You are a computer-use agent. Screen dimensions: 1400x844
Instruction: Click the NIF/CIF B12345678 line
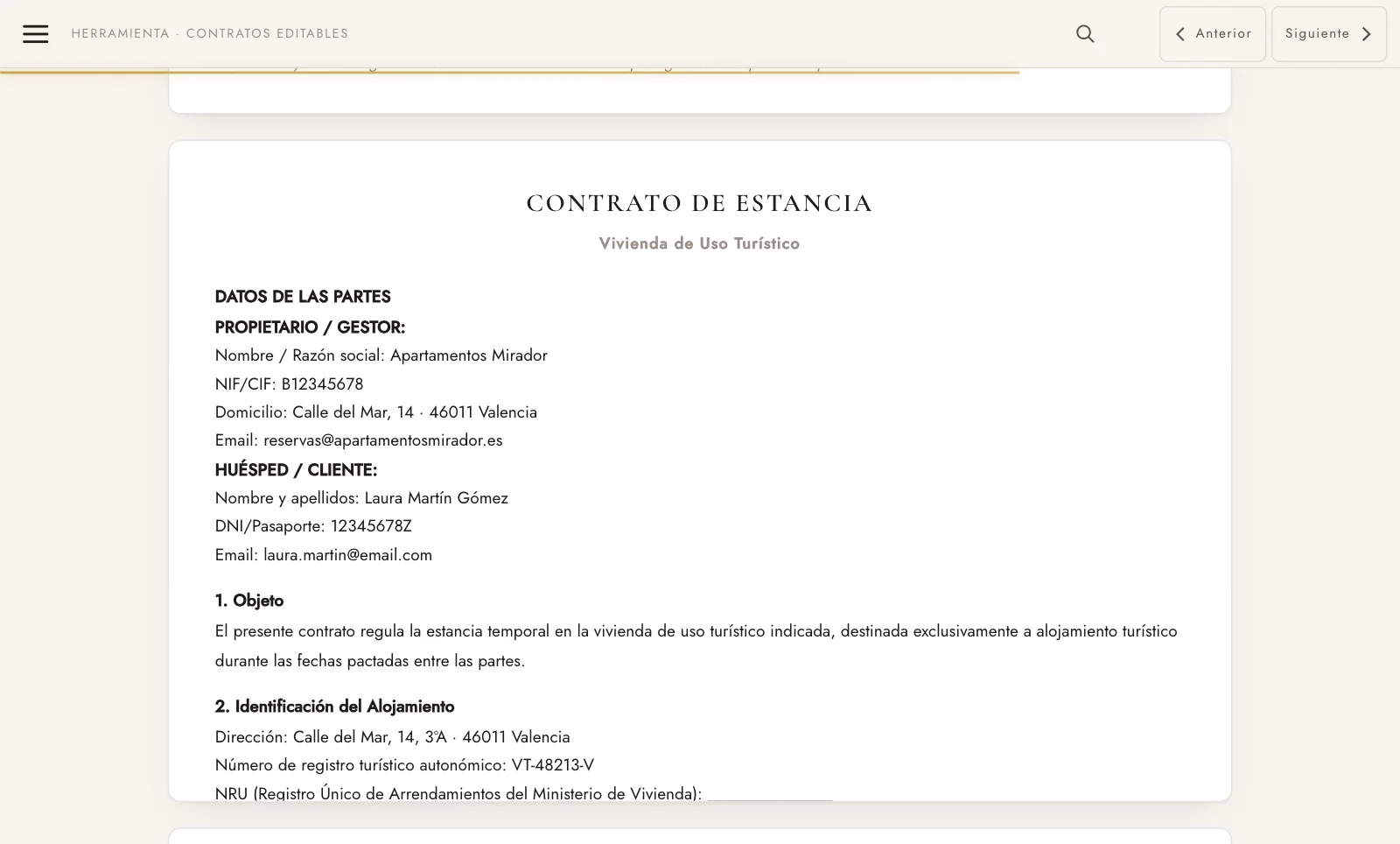point(289,384)
